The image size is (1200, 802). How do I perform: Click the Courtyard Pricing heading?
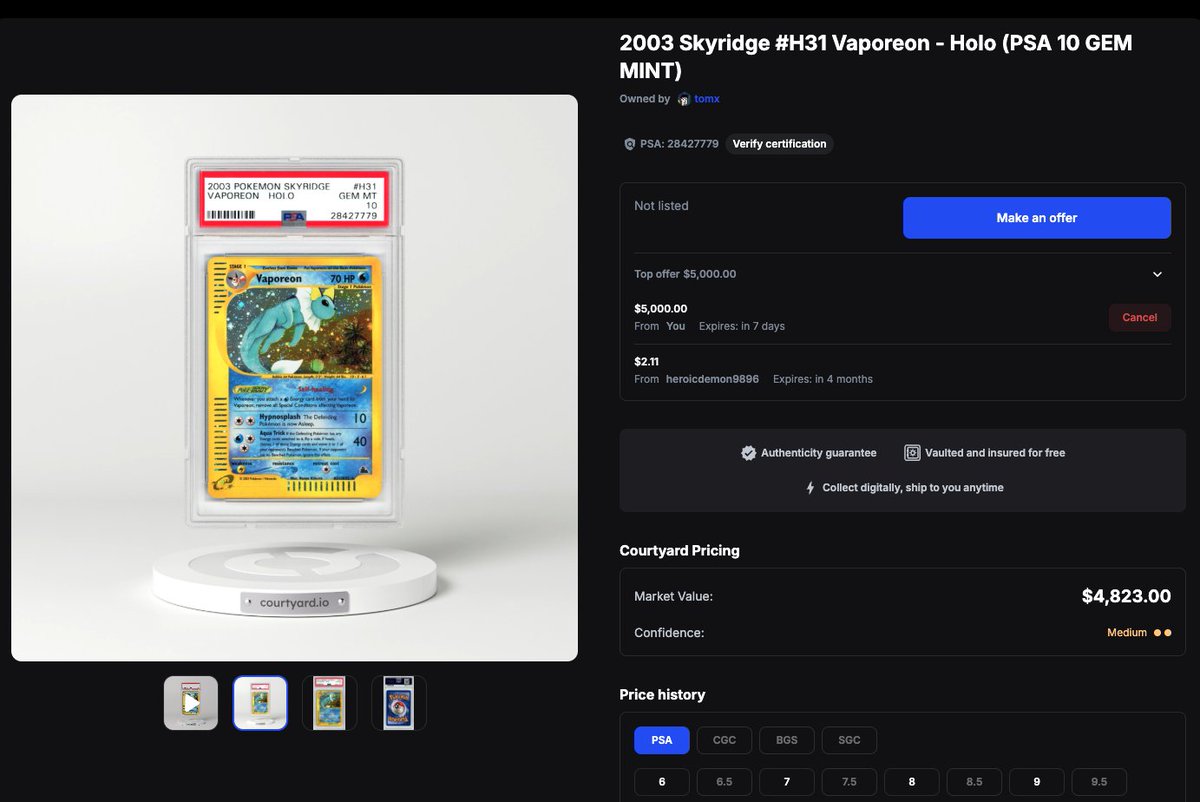click(x=679, y=551)
